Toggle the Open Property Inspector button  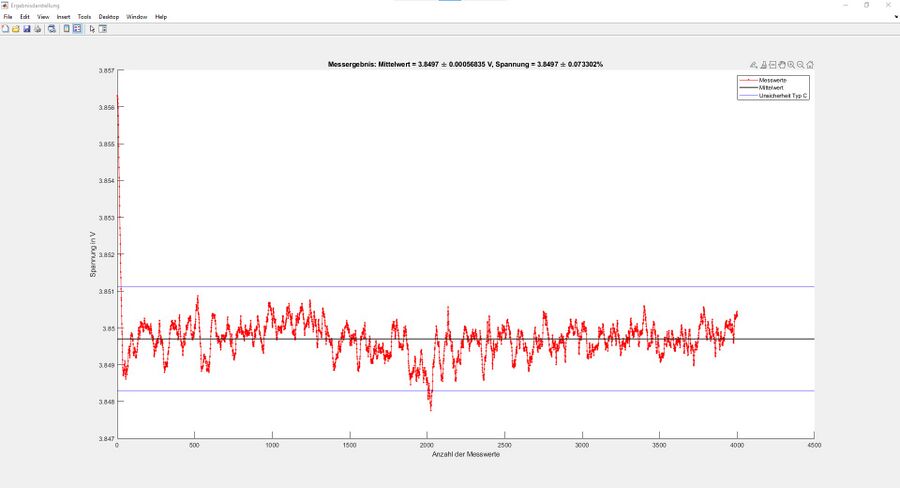click(x=103, y=29)
